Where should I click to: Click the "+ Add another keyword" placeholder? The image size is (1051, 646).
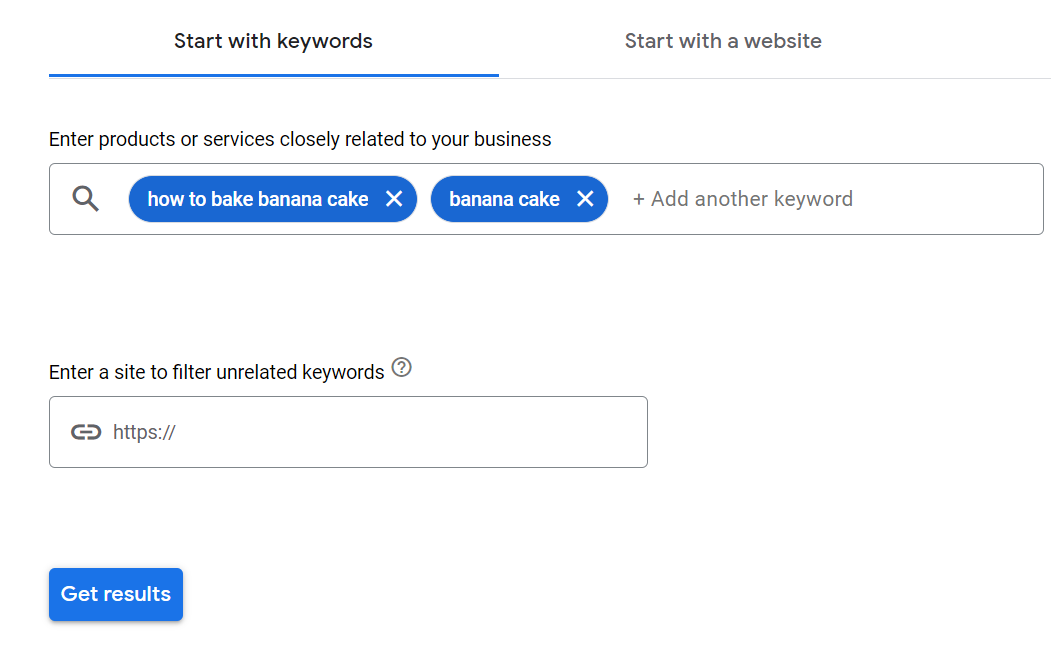click(742, 199)
